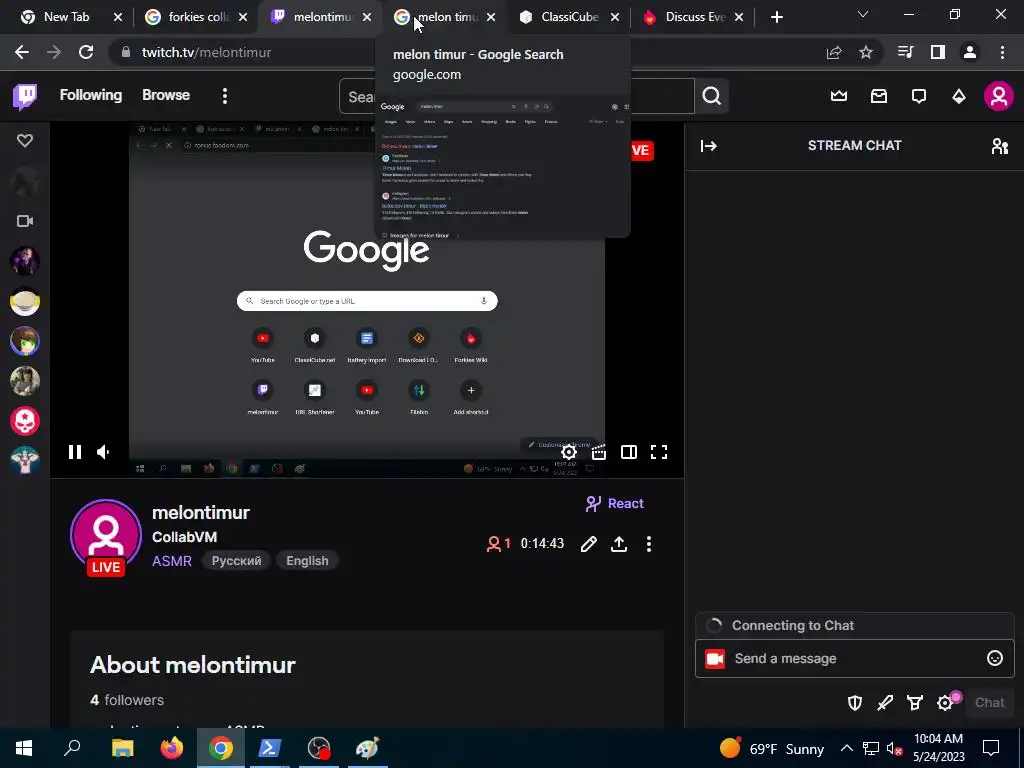Open a new browser tab with plus
This screenshot has width=1024, height=768.
(776, 18)
